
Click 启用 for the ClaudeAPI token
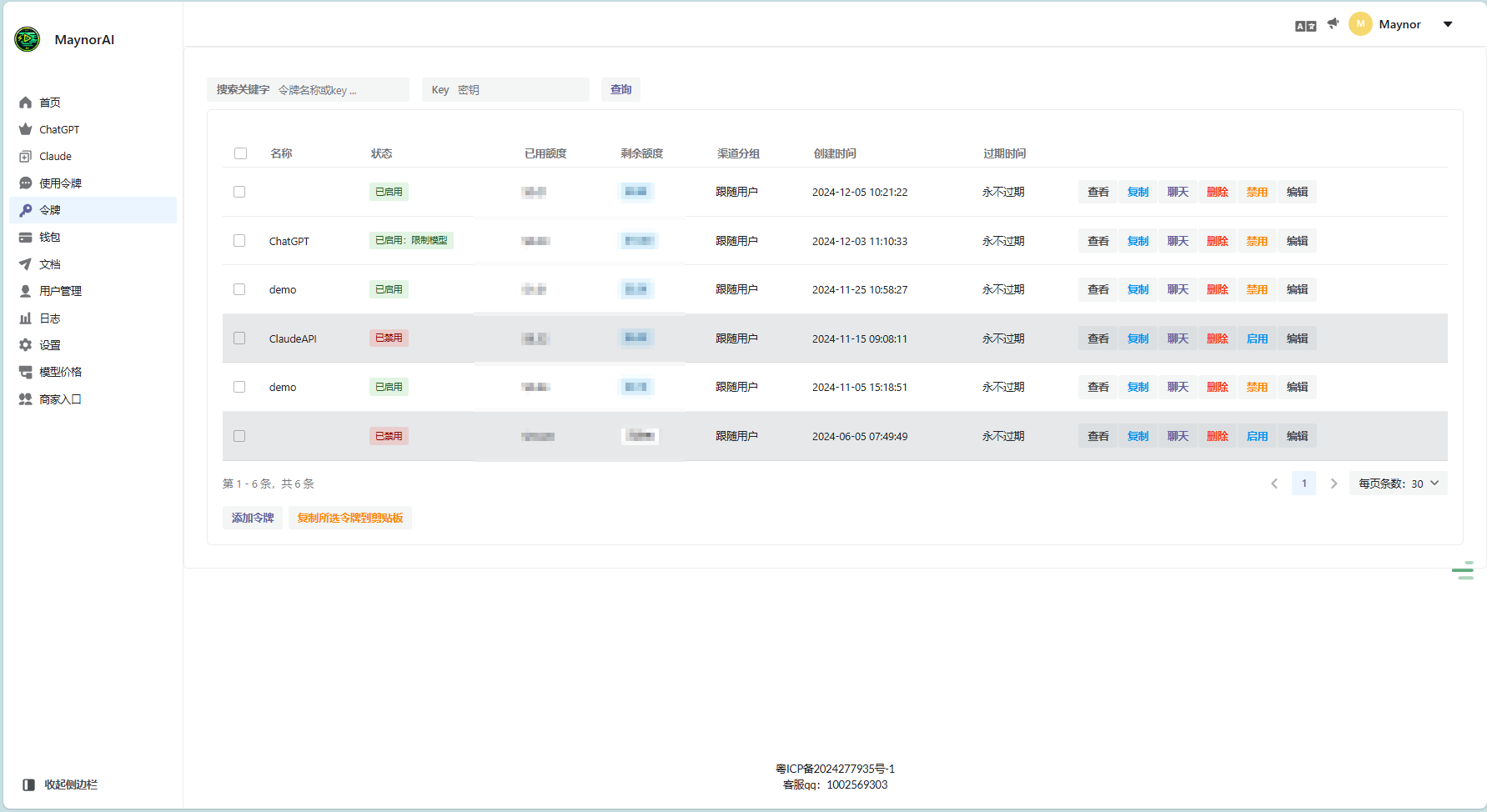[1257, 338]
